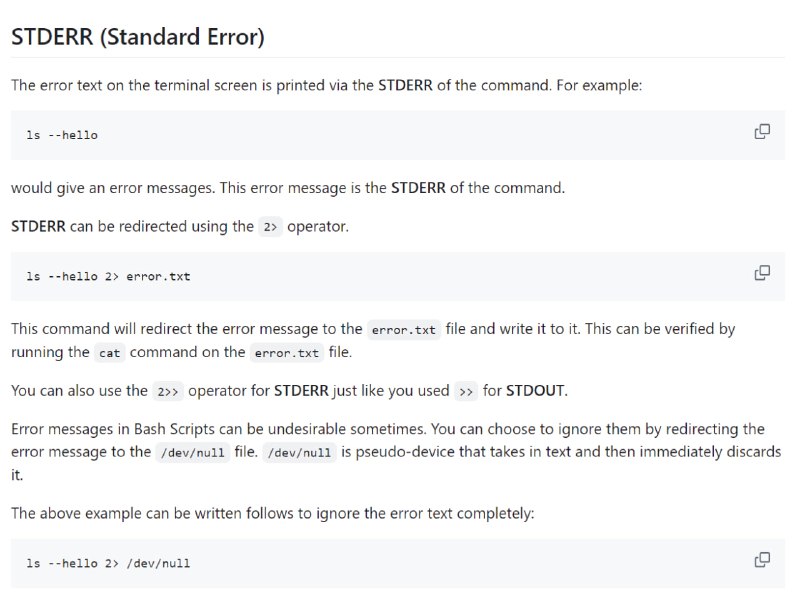Click '/dev/null' code after 'message to the'

tap(192, 453)
